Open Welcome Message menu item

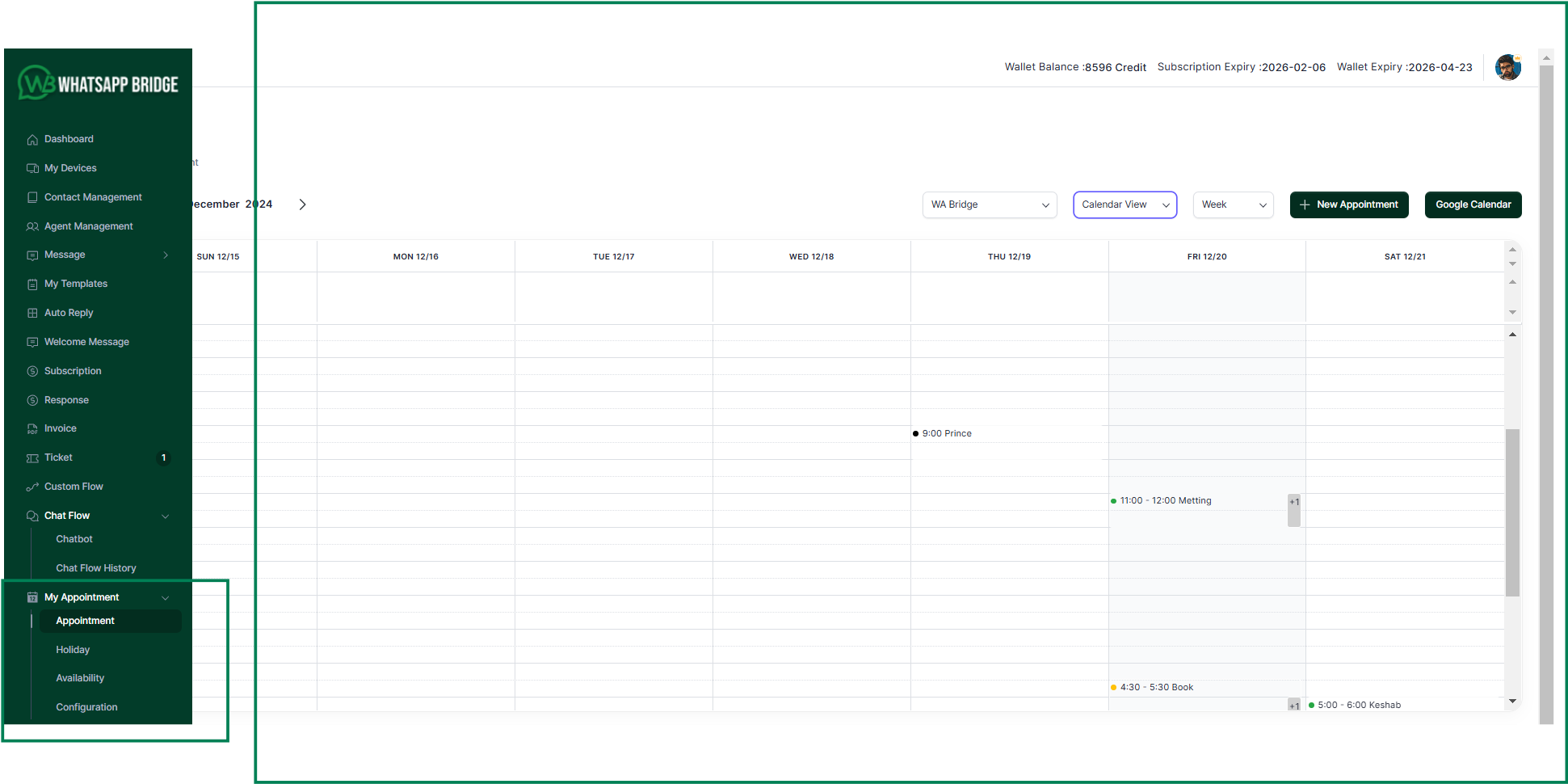86,342
